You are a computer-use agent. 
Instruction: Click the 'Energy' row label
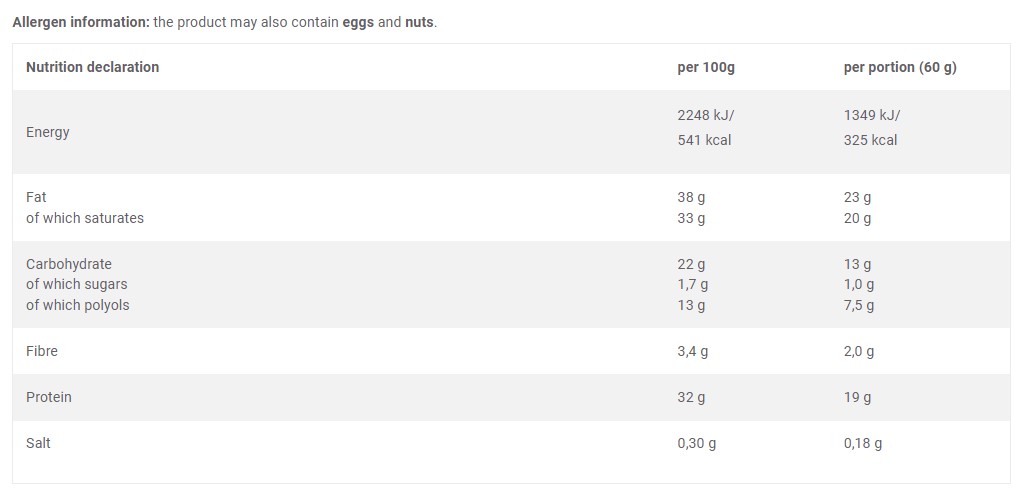(x=48, y=132)
